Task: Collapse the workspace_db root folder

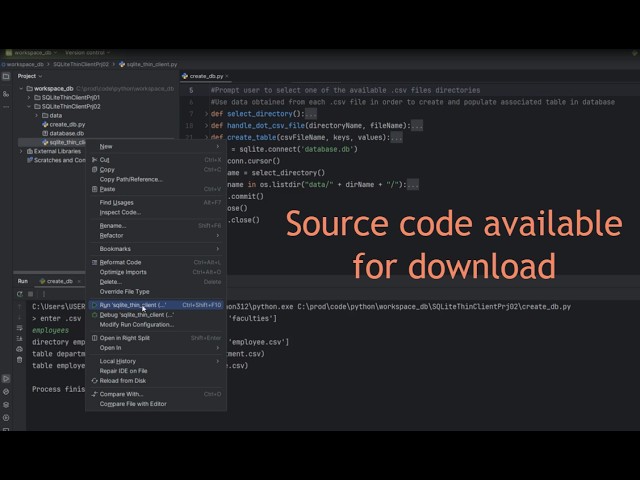Action: [21, 89]
